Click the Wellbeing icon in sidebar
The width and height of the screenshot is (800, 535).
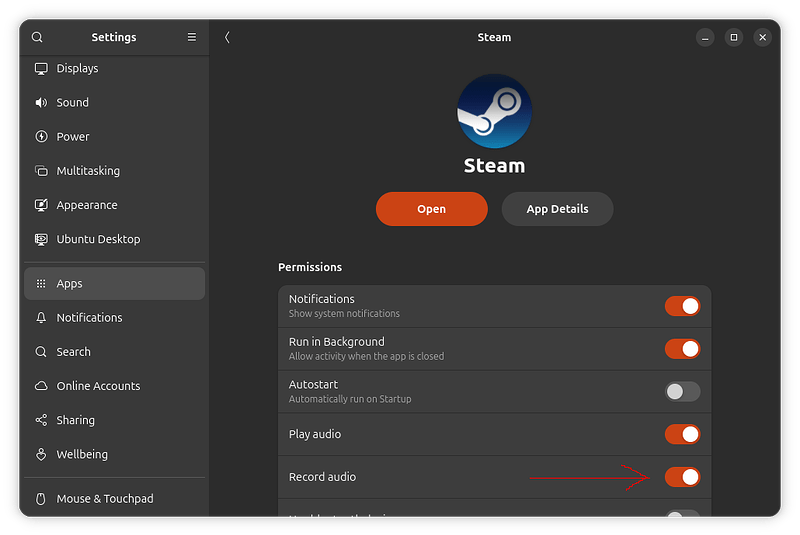(x=41, y=455)
